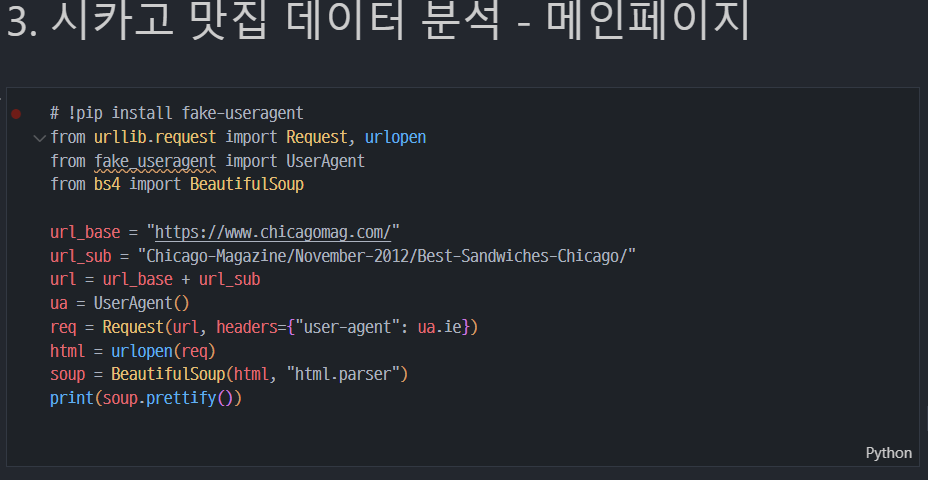The height and width of the screenshot is (480, 928).
Task: Click the comment '# !pip install fake-useragent'
Action: click(177, 113)
